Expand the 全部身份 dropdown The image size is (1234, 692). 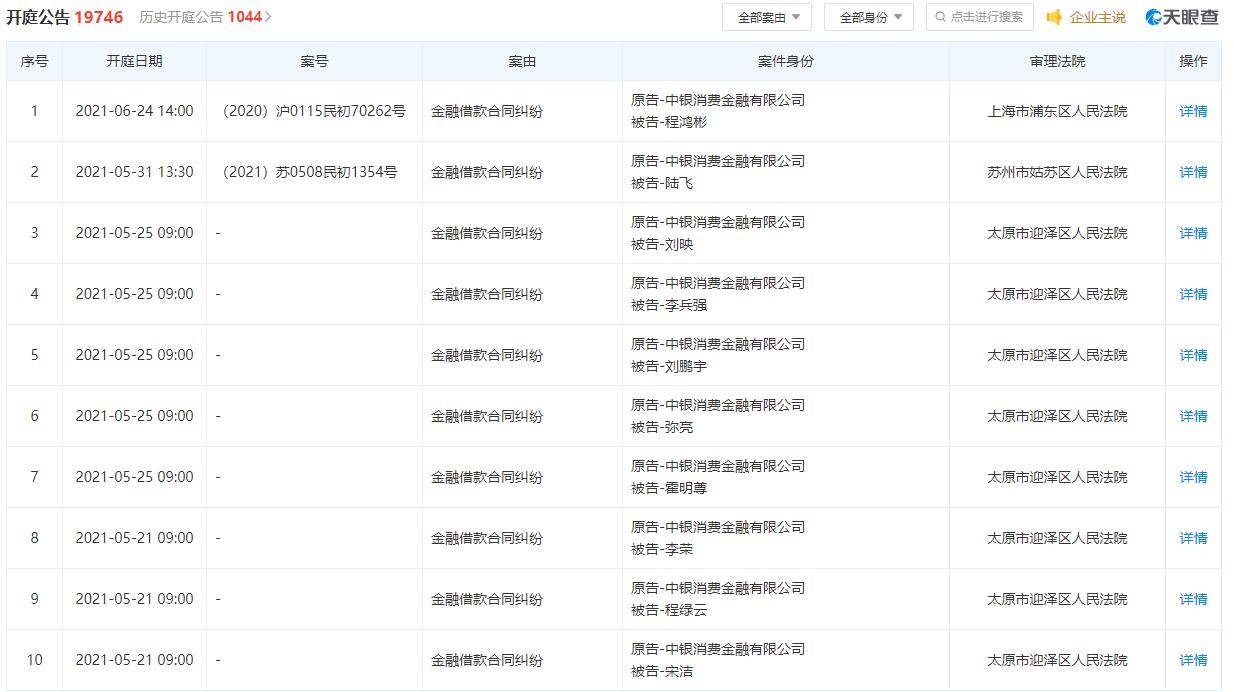click(869, 17)
